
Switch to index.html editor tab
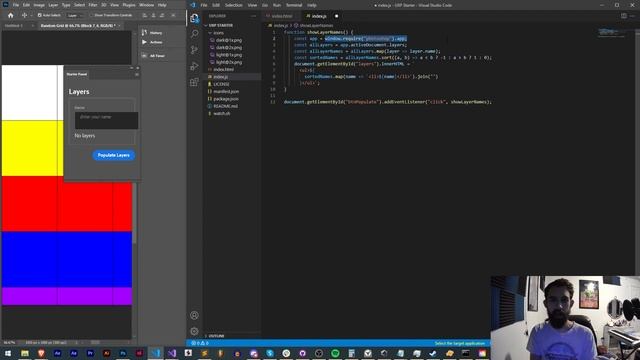coord(282,16)
